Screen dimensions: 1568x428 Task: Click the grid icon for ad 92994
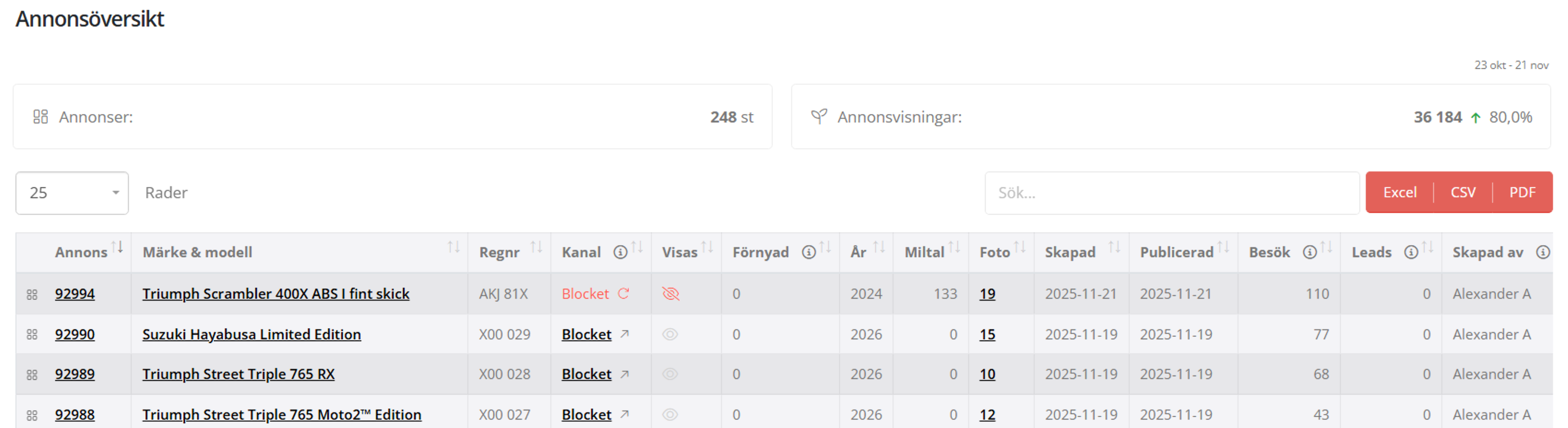[32, 295]
